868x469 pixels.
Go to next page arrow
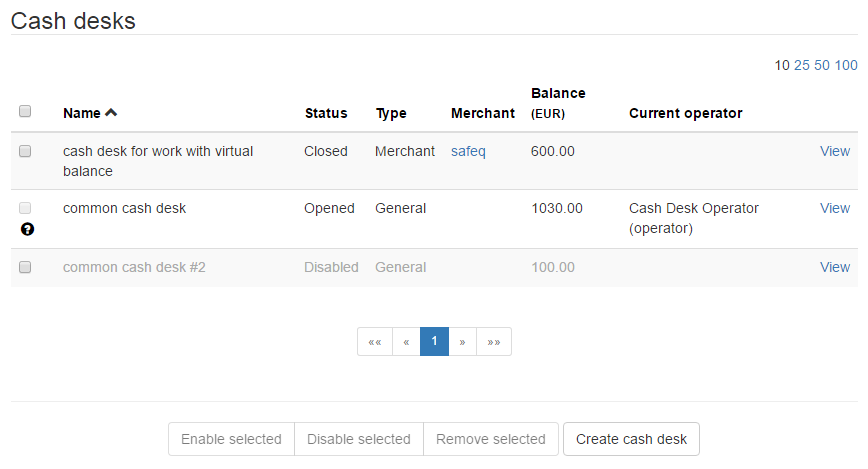coord(462,342)
